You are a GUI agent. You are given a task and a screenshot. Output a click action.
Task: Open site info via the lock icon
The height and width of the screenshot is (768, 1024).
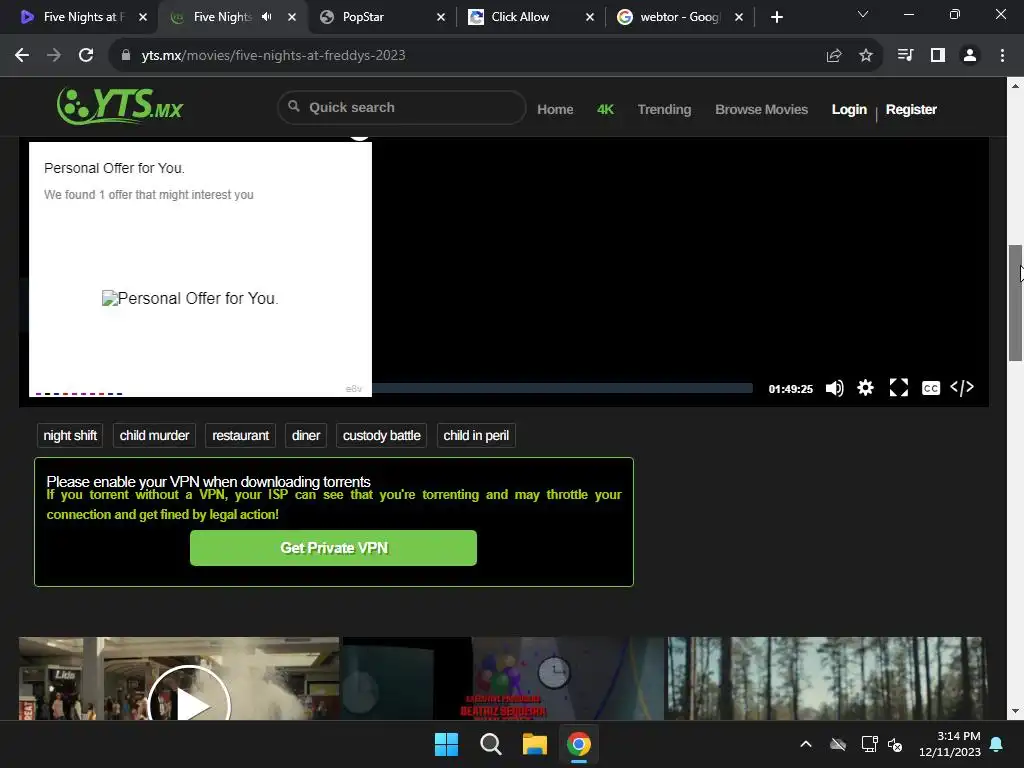(126, 56)
